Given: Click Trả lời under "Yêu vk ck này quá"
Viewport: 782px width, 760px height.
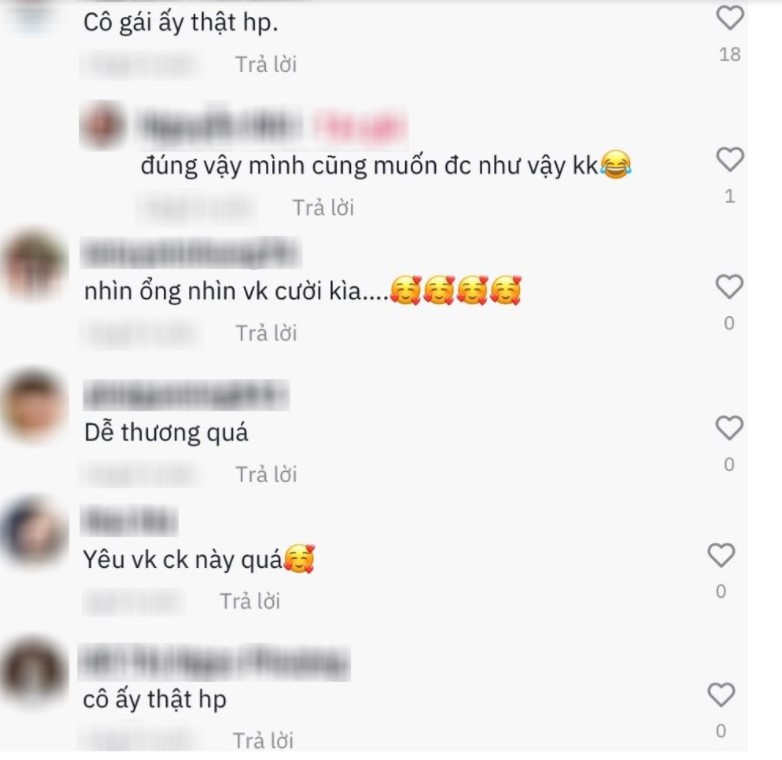Looking at the screenshot, I should point(250,601).
